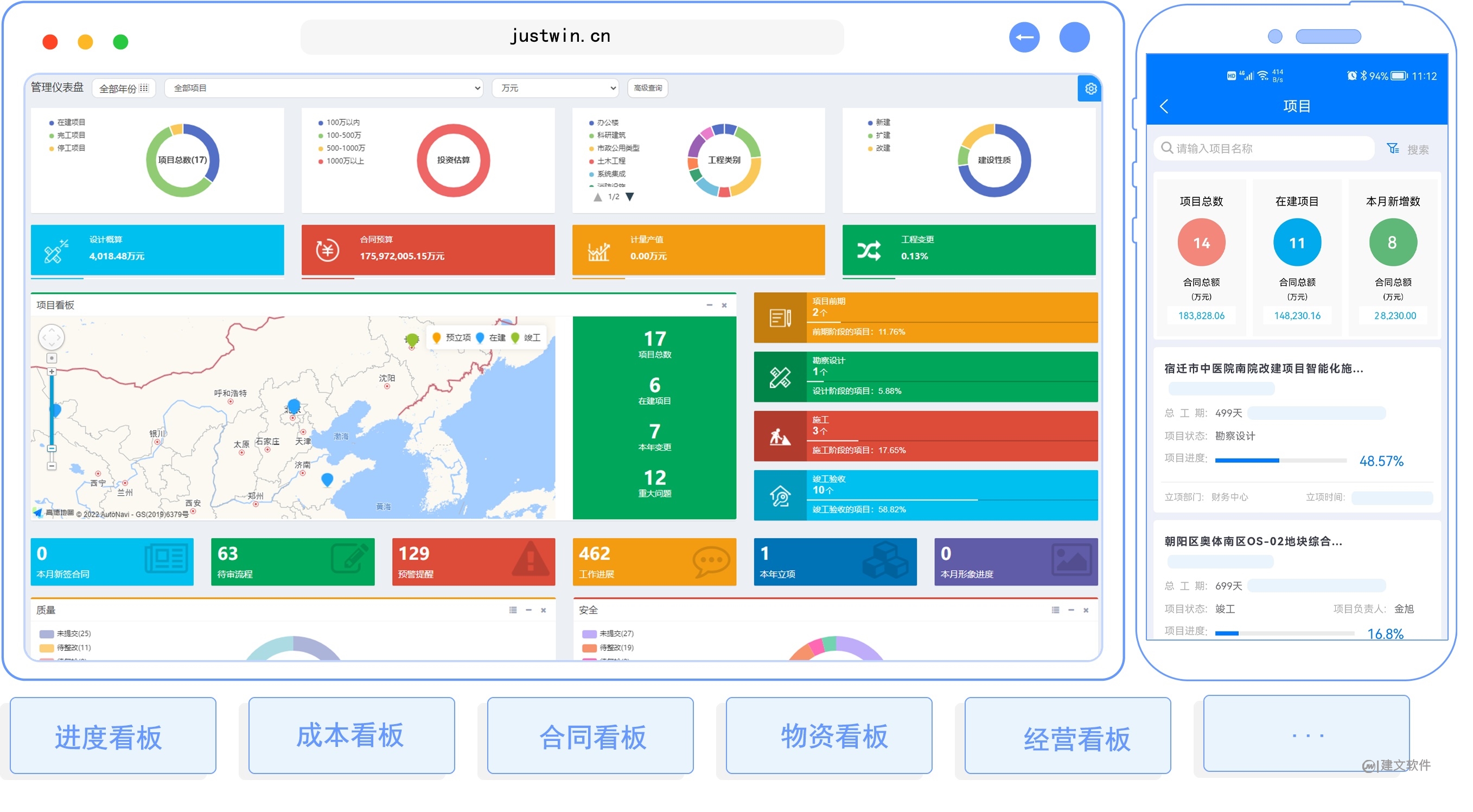1473x812 pixels.
Task: Click the 高级查询 button
Action: [648, 88]
